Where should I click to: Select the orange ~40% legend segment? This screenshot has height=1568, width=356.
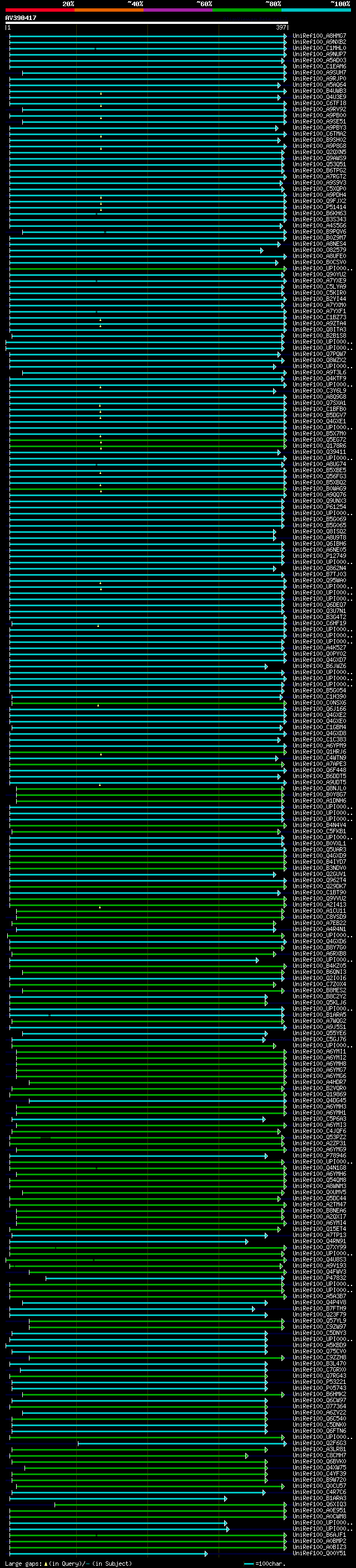[x=109, y=10]
